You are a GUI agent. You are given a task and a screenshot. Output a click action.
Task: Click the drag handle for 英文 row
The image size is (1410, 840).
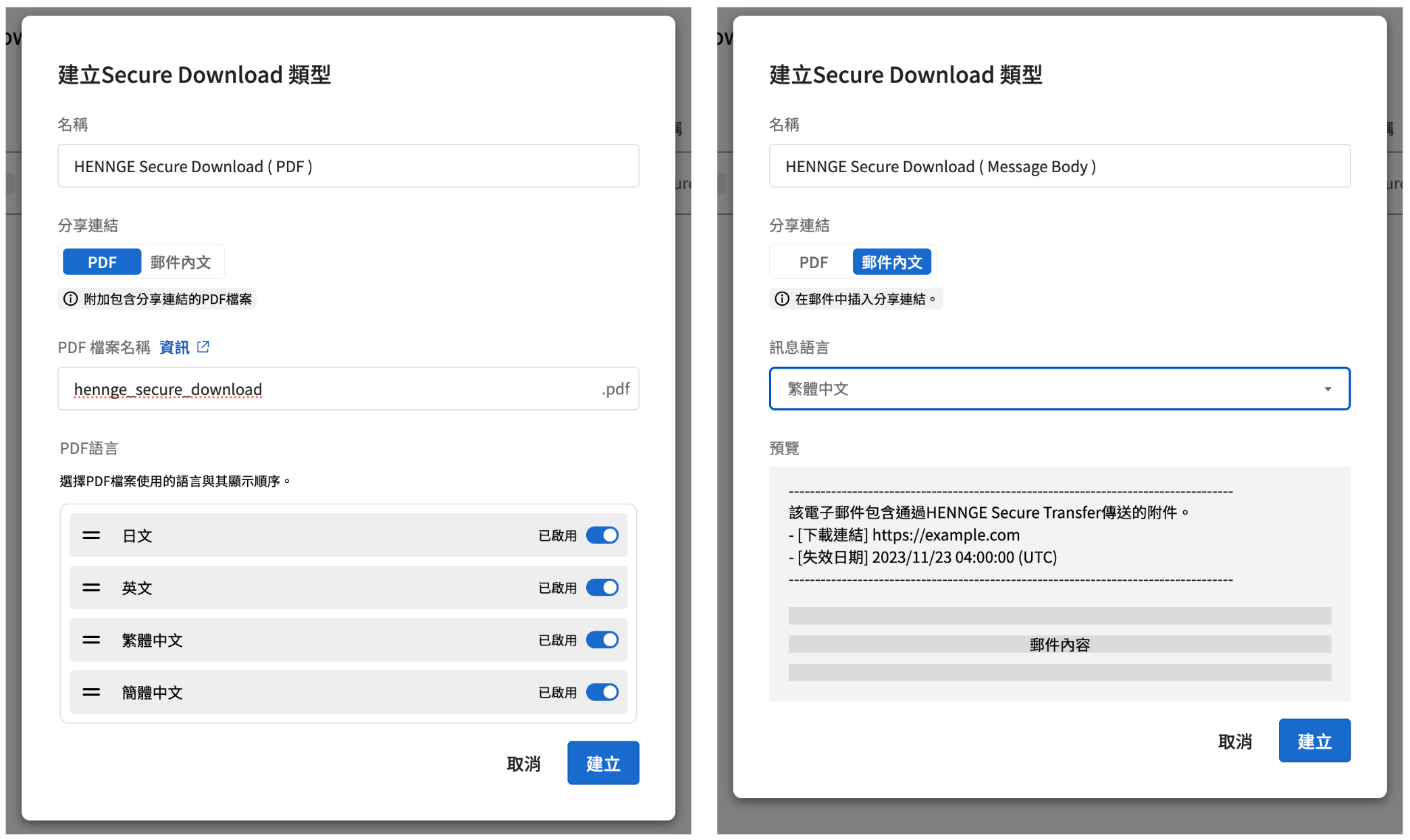point(91,587)
